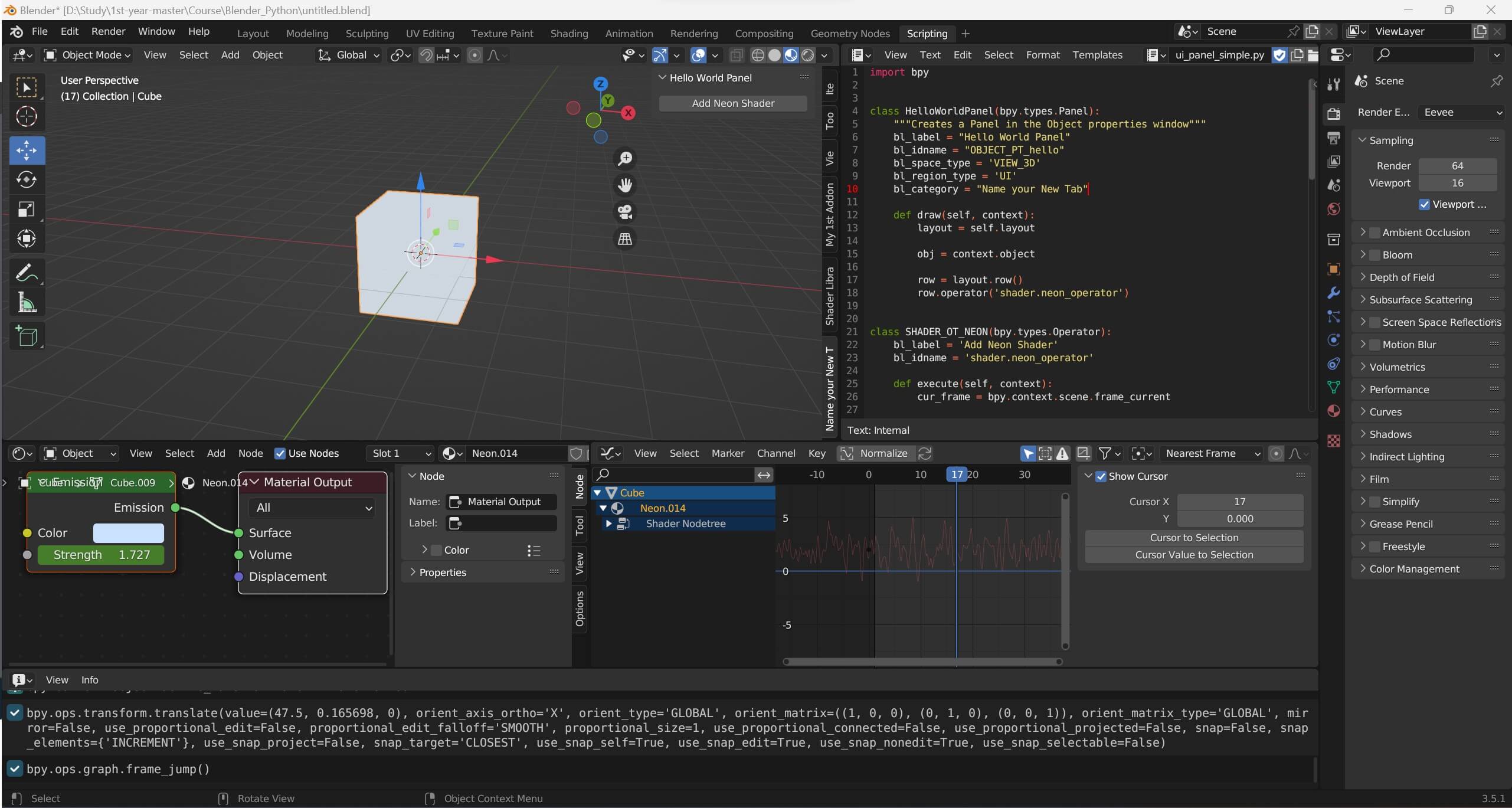Open the Render Engine Eevee dropdown
This screenshot has width=1512, height=808.
1461,112
